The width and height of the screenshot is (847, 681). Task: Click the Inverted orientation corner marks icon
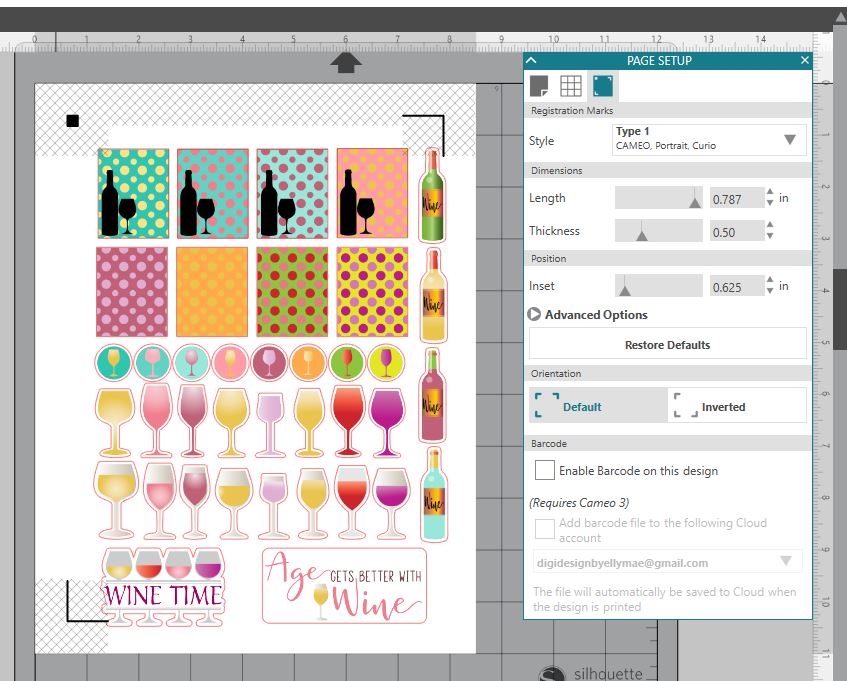tap(685, 406)
